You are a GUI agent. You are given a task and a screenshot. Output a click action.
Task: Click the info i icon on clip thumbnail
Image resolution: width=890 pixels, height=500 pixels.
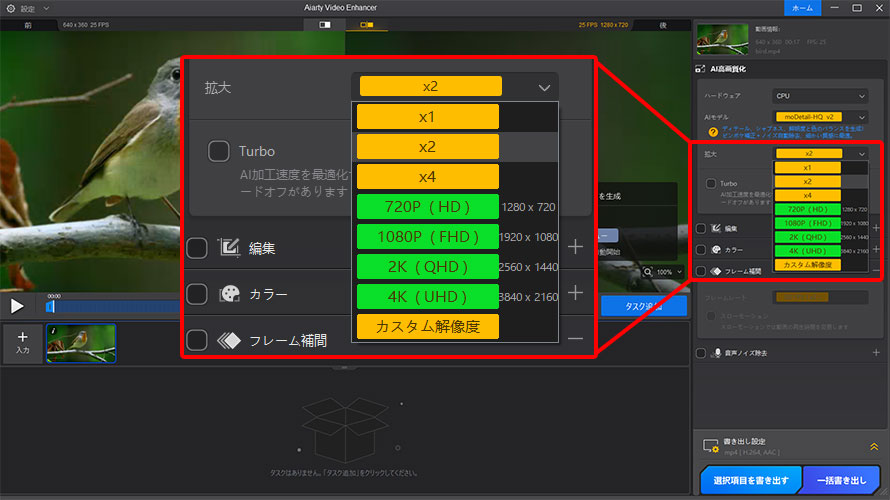pos(53,330)
